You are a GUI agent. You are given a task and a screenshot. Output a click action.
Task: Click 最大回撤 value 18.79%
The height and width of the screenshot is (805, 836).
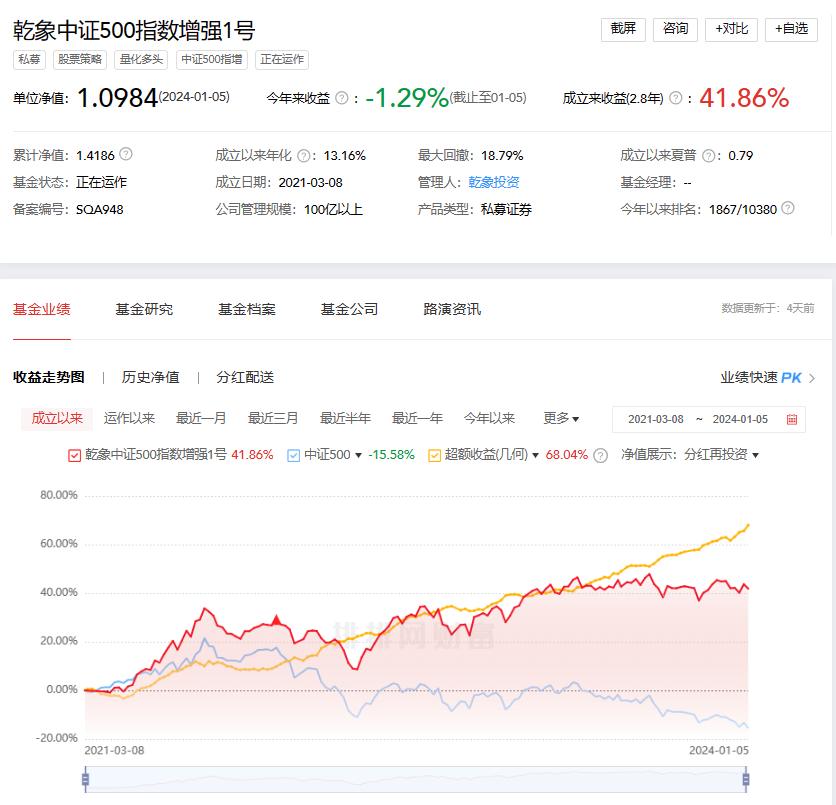tap(502, 156)
